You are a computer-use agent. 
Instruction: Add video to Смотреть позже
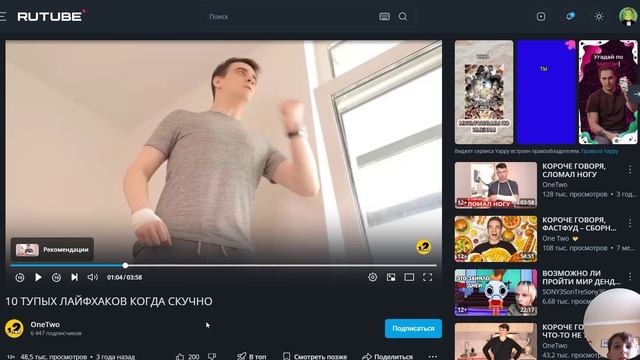(x=315, y=356)
